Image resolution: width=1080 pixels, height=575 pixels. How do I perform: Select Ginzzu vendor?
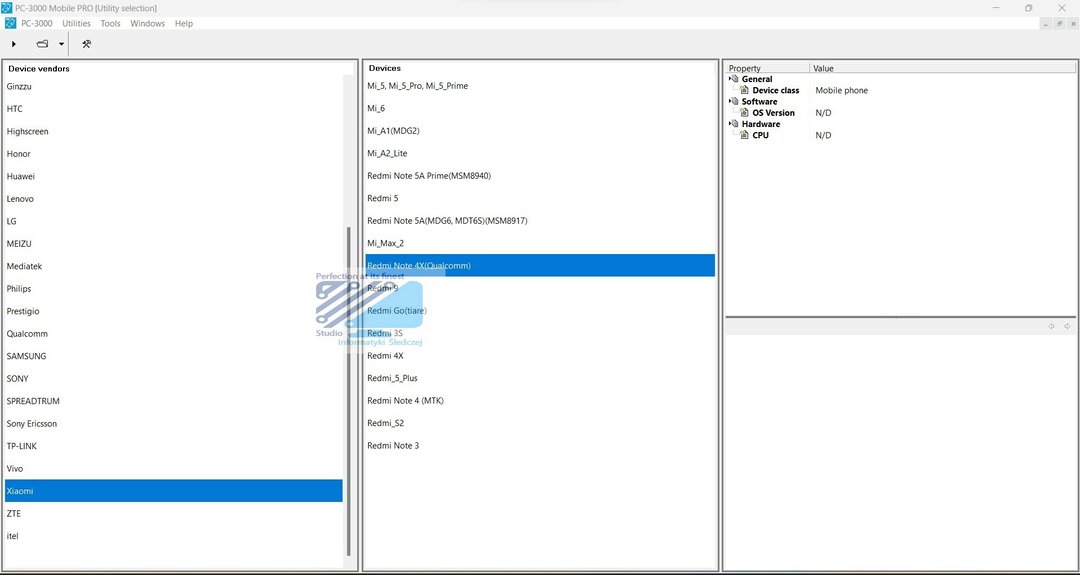174,87
